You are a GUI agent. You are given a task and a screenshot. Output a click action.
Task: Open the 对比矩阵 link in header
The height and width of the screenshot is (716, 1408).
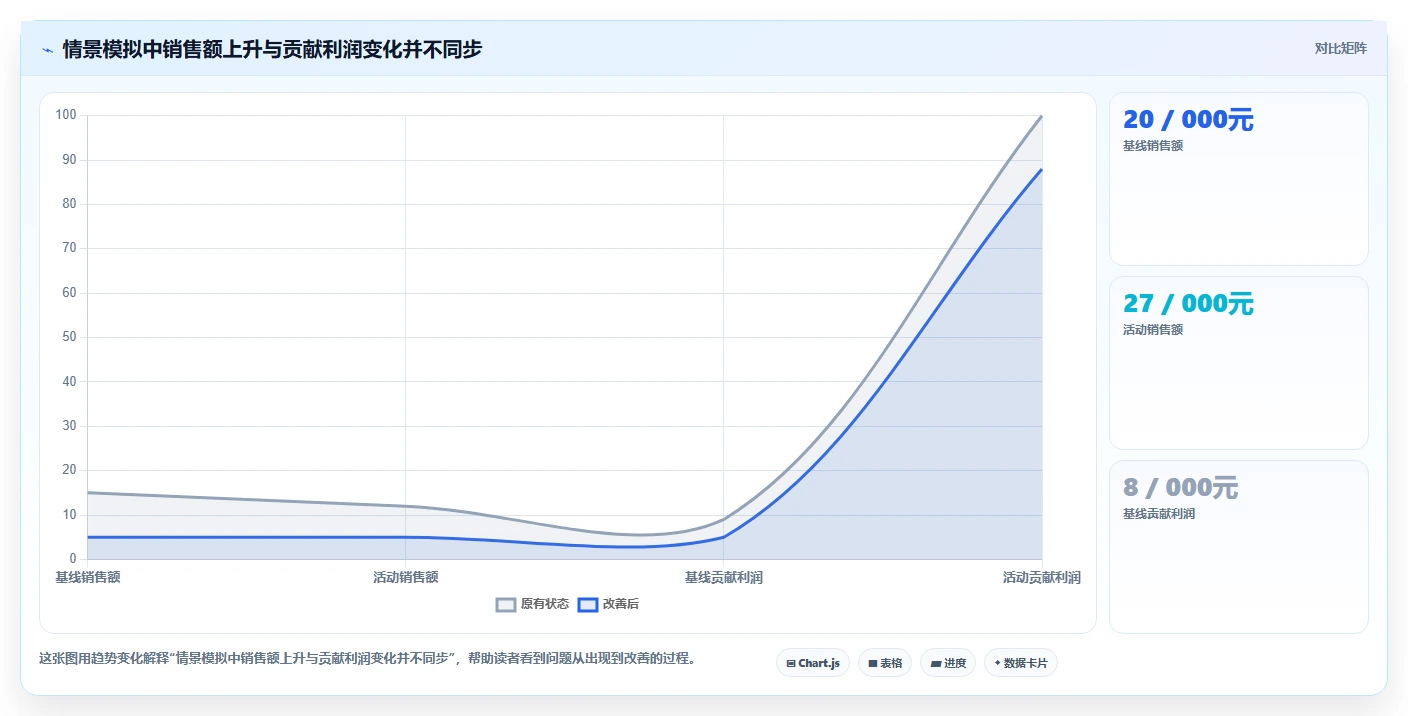coord(1340,48)
